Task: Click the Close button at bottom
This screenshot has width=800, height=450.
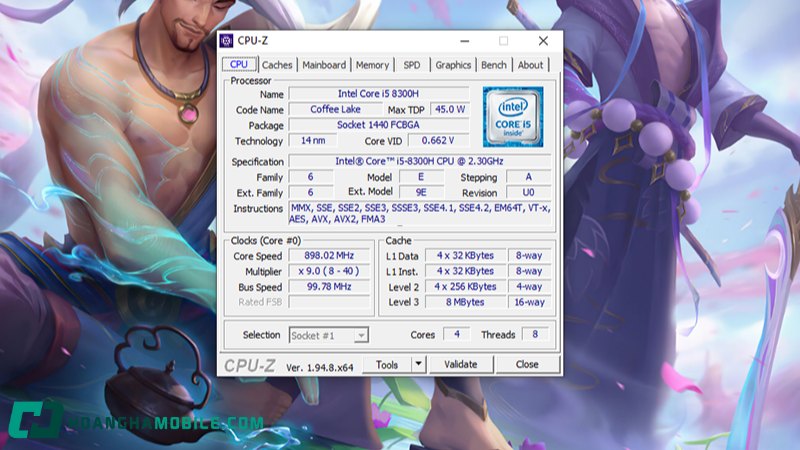Action: click(527, 364)
